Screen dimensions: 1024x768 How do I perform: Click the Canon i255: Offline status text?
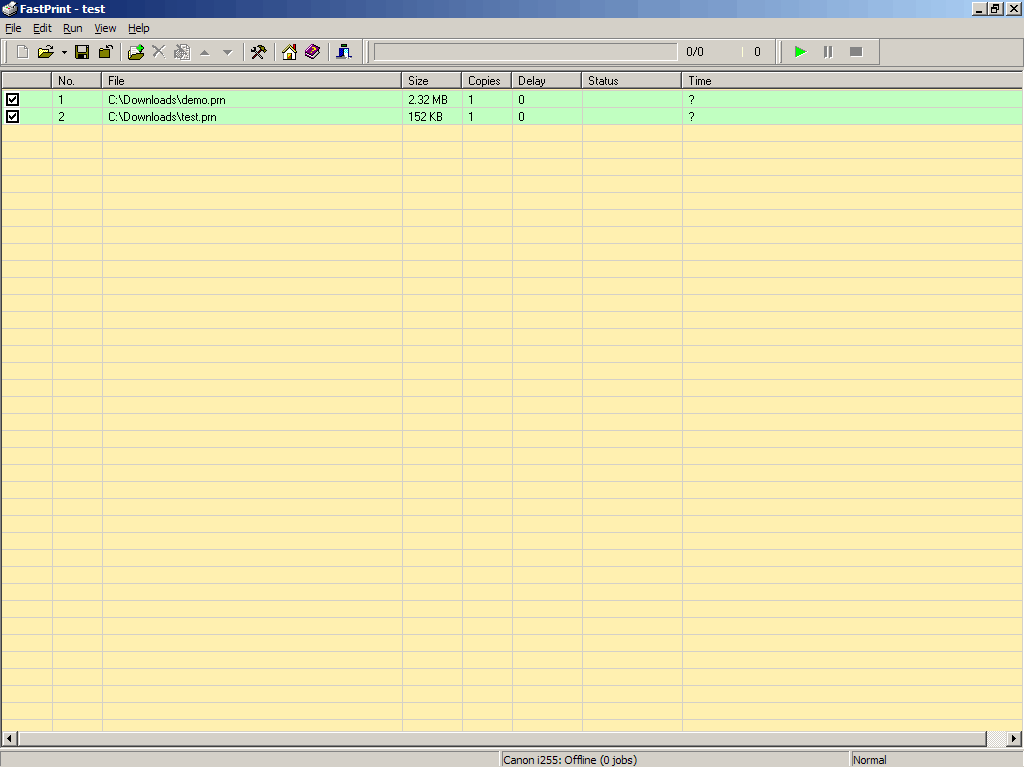tap(569, 760)
